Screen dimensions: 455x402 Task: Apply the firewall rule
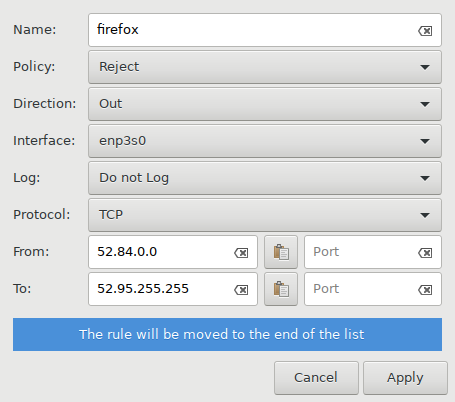pyautogui.click(x=405, y=378)
